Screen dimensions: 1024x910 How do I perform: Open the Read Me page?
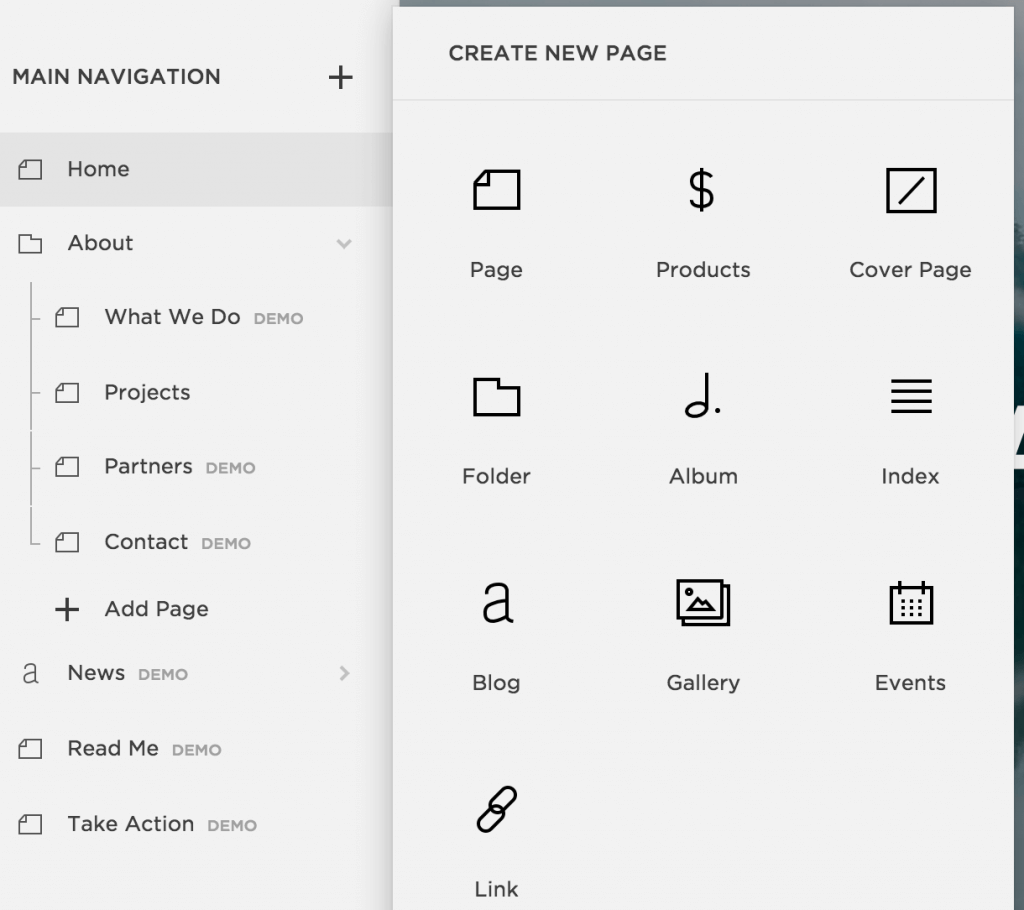click(x=113, y=748)
